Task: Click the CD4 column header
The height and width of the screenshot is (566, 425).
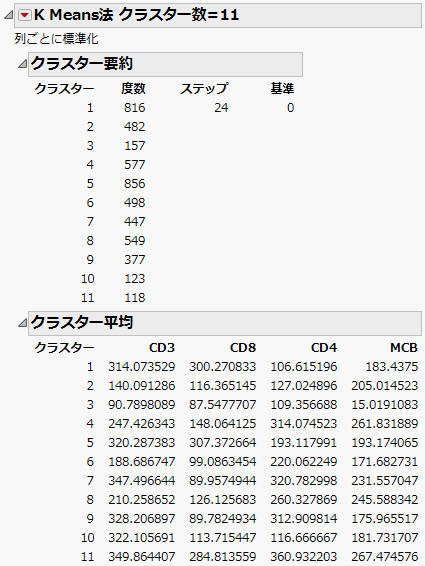Action: (324, 348)
